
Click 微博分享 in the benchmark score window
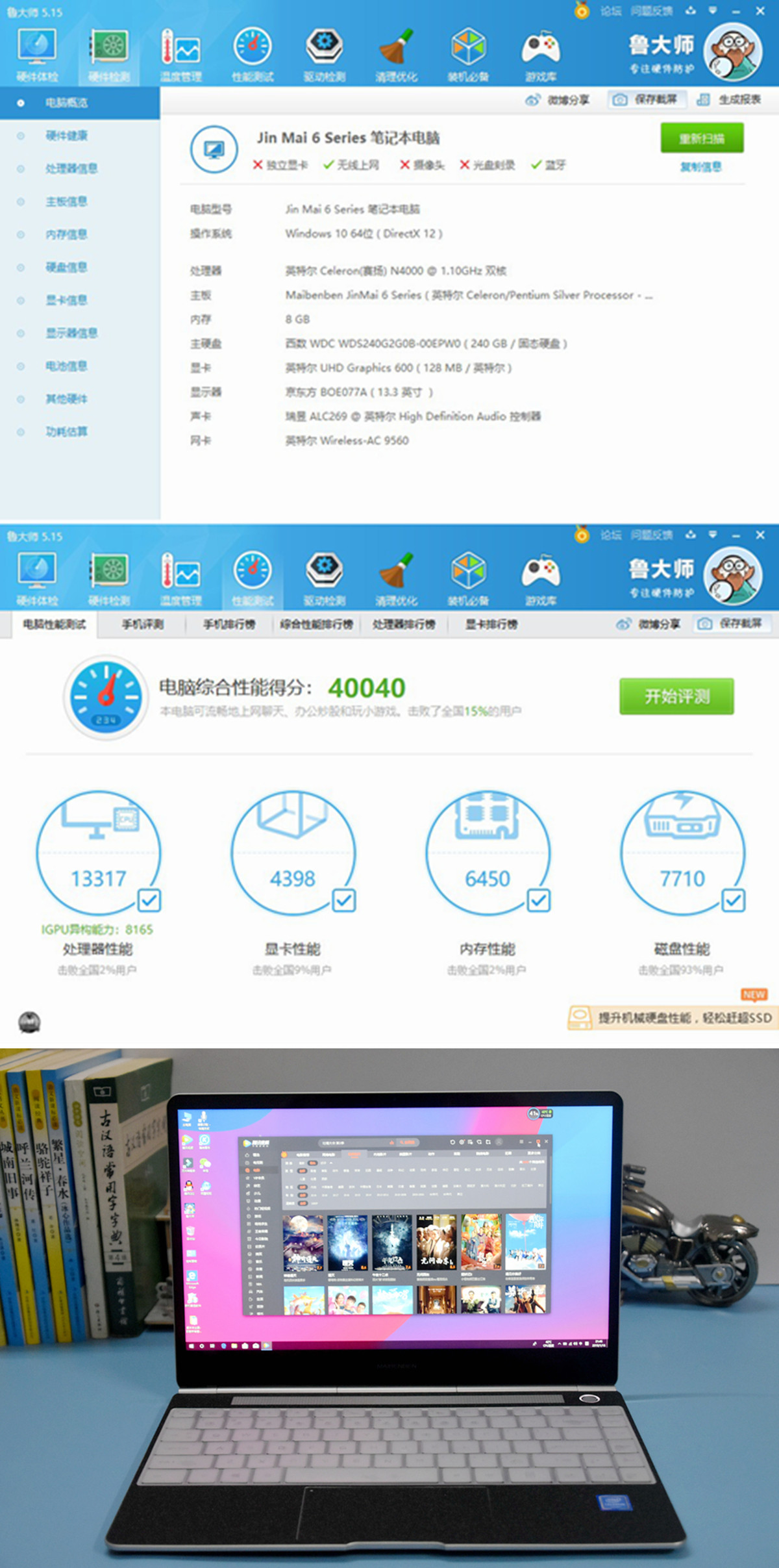coord(648,624)
